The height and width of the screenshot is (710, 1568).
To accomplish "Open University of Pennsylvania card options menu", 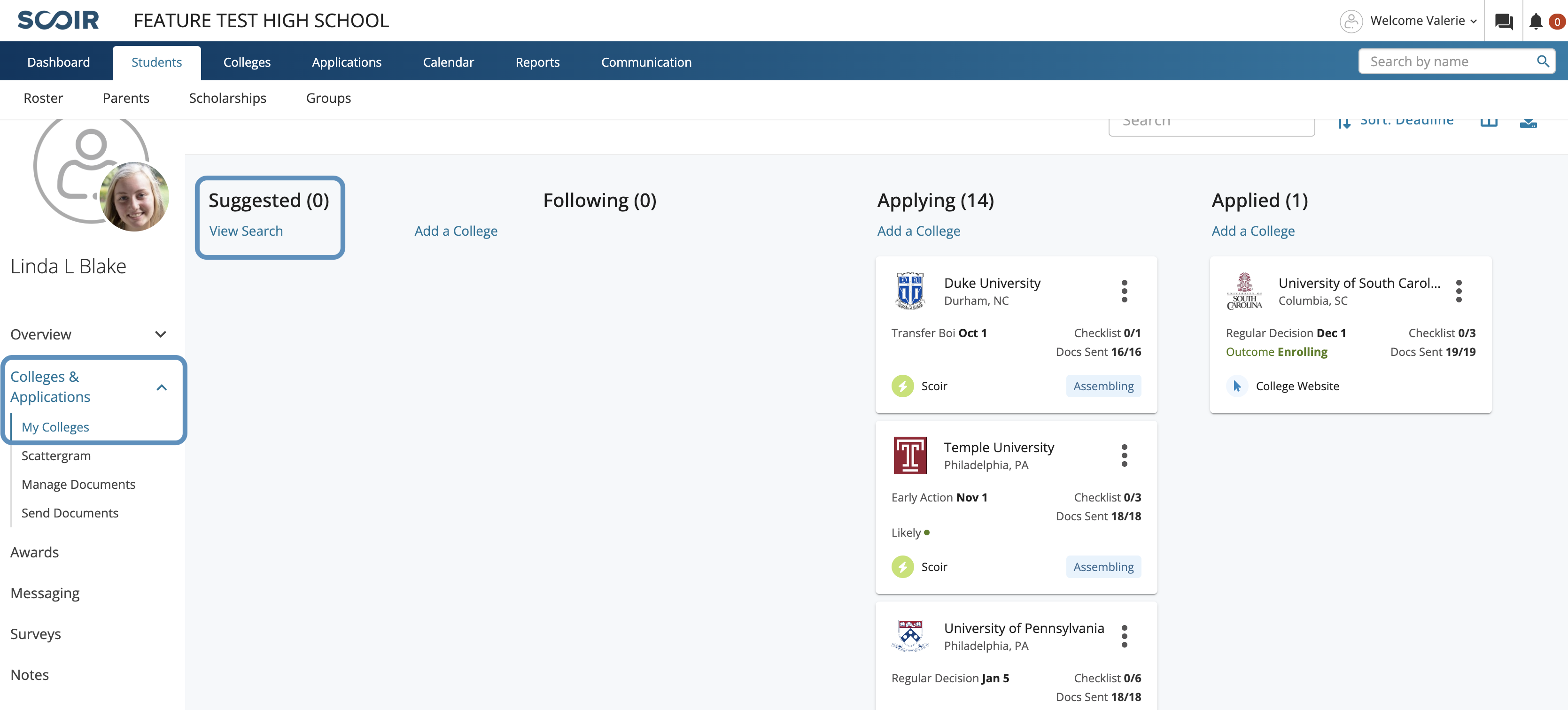I will (x=1124, y=636).
